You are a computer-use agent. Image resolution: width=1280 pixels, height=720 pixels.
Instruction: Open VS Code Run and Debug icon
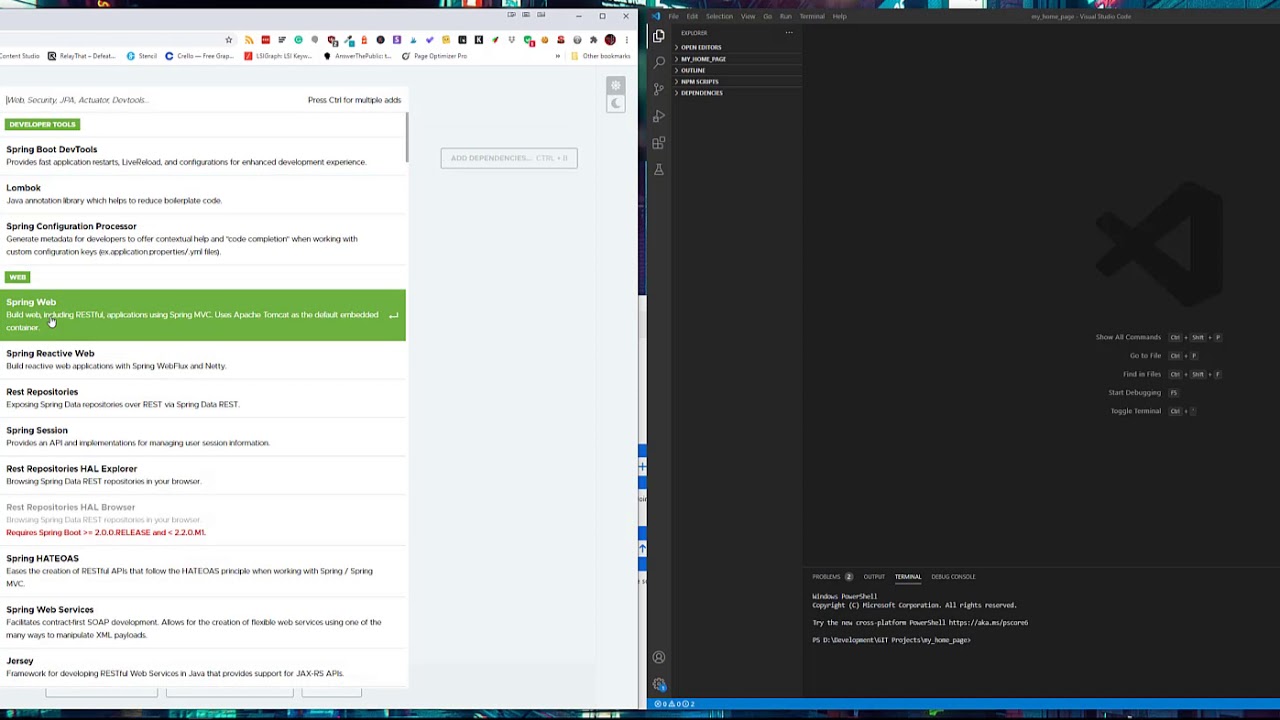(x=658, y=116)
